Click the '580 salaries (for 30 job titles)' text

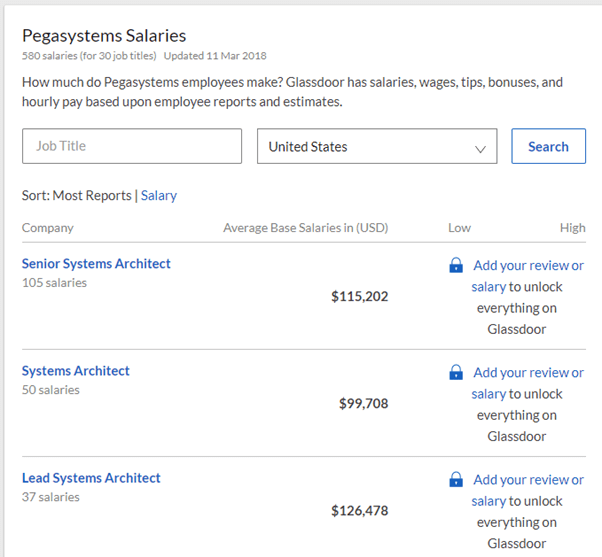pyautogui.click(x=89, y=56)
